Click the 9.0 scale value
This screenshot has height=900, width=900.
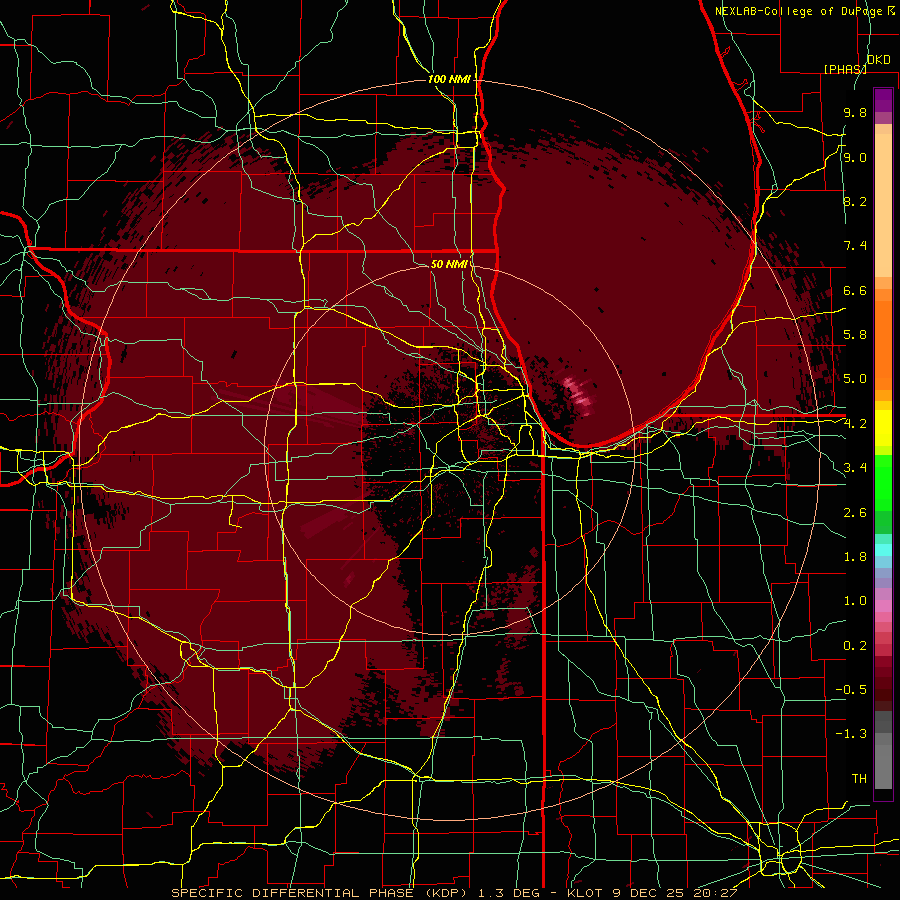pyautogui.click(x=855, y=157)
